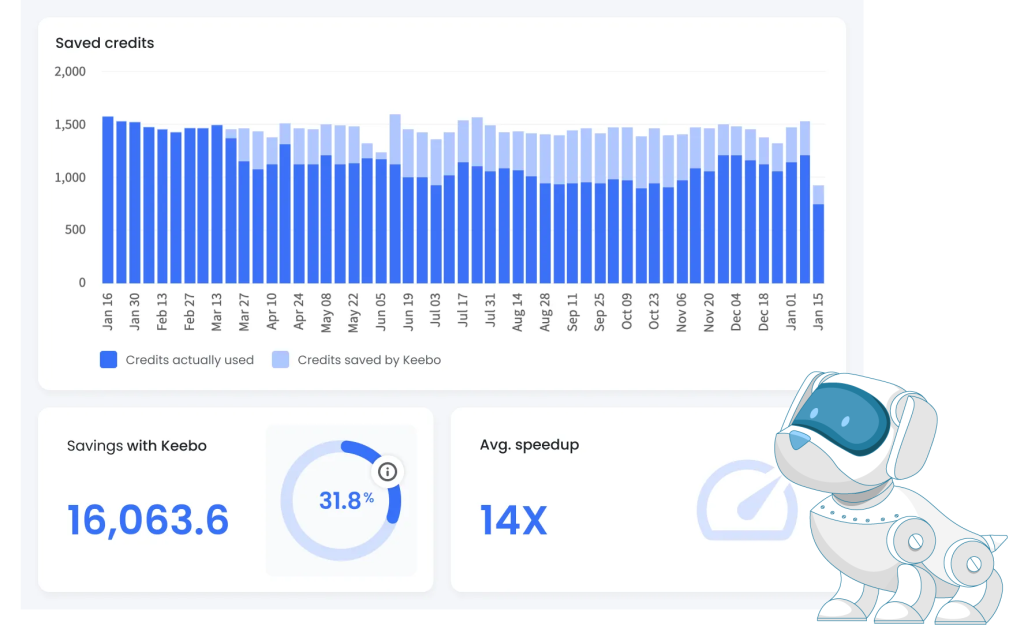This screenshot has height=629, width=1024.
Task: Click the Nov 20 axis date label
Action: point(709,312)
